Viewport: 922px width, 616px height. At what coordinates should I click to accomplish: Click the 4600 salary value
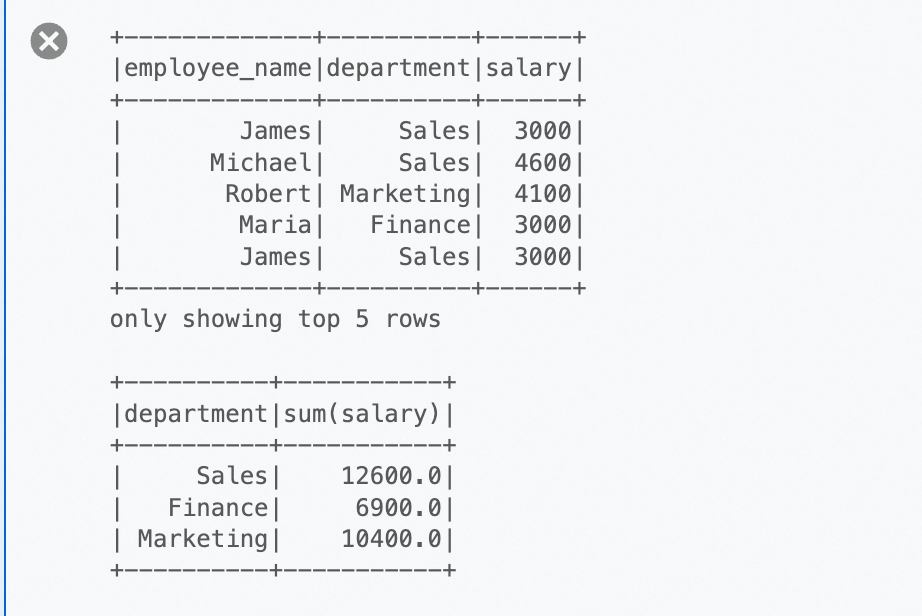pyautogui.click(x=542, y=162)
